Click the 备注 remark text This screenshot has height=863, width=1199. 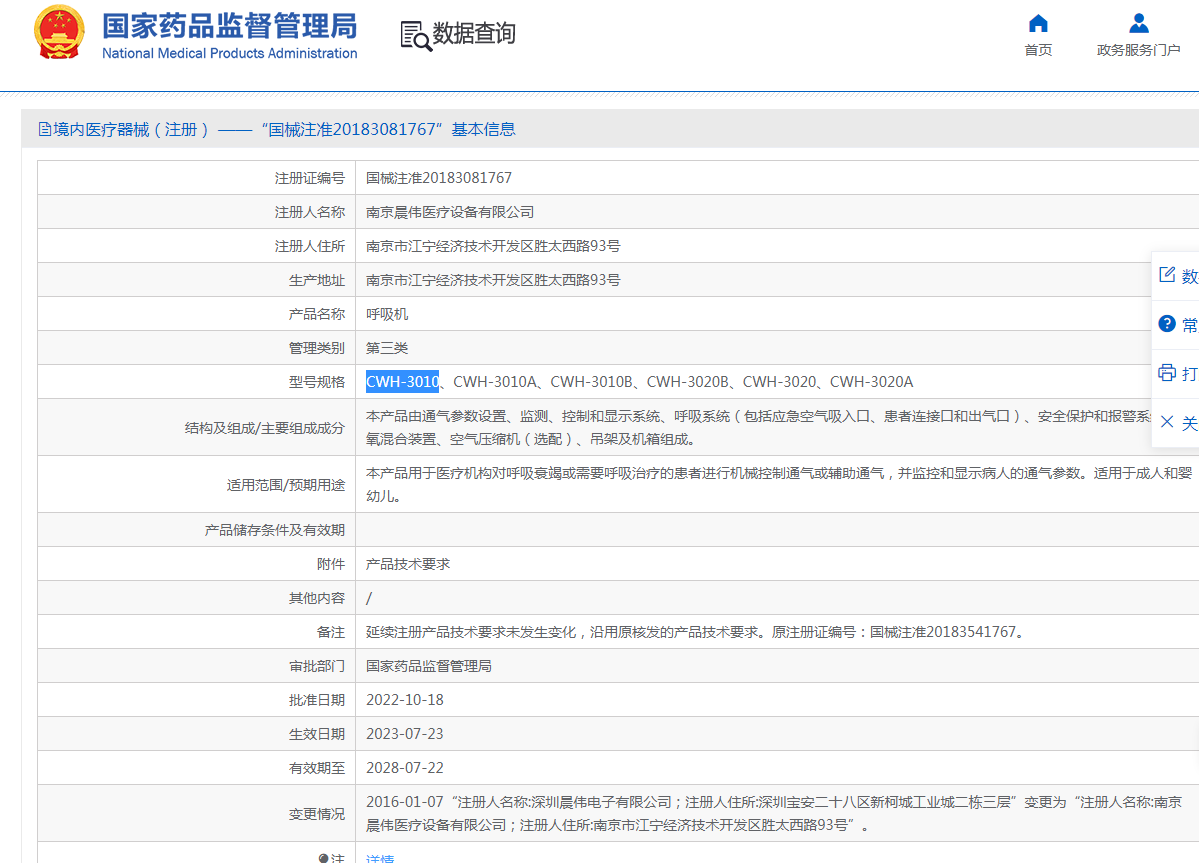(694, 632)
